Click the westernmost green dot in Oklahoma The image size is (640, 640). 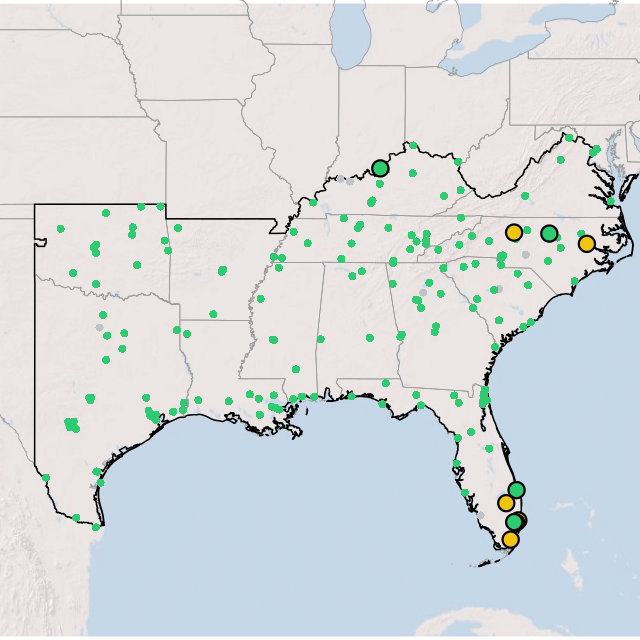point(61,229)
